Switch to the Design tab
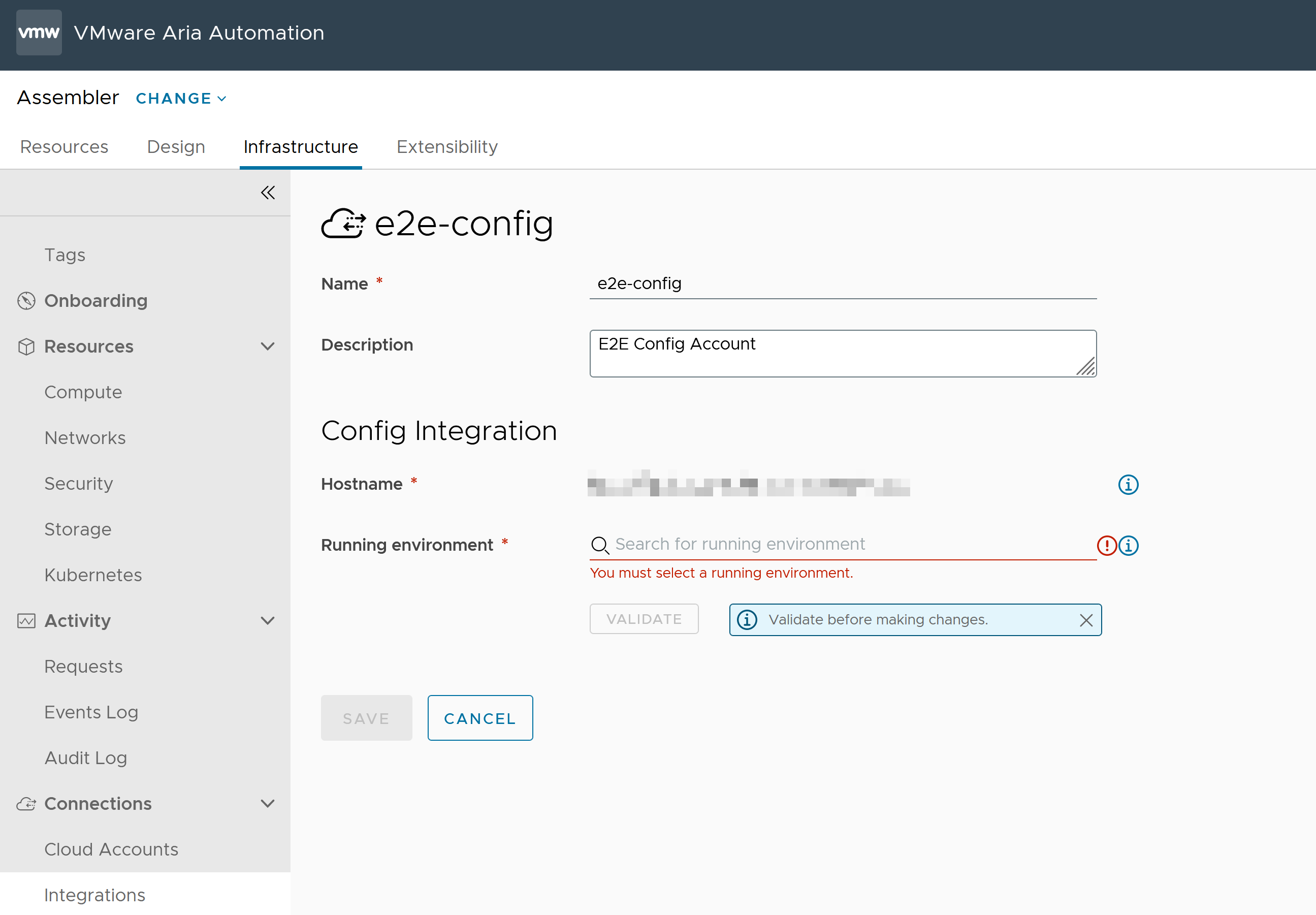This screenshot has width=1316, height=915. pyautogui.click(x=175, y=146)
